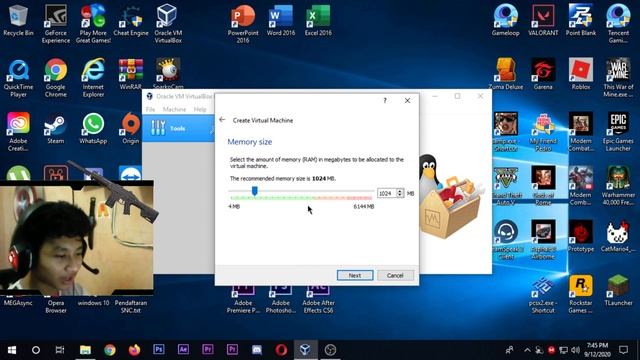Select the Garena desktop icon
The width and height of the screenshot is (640, 360).
543,73
